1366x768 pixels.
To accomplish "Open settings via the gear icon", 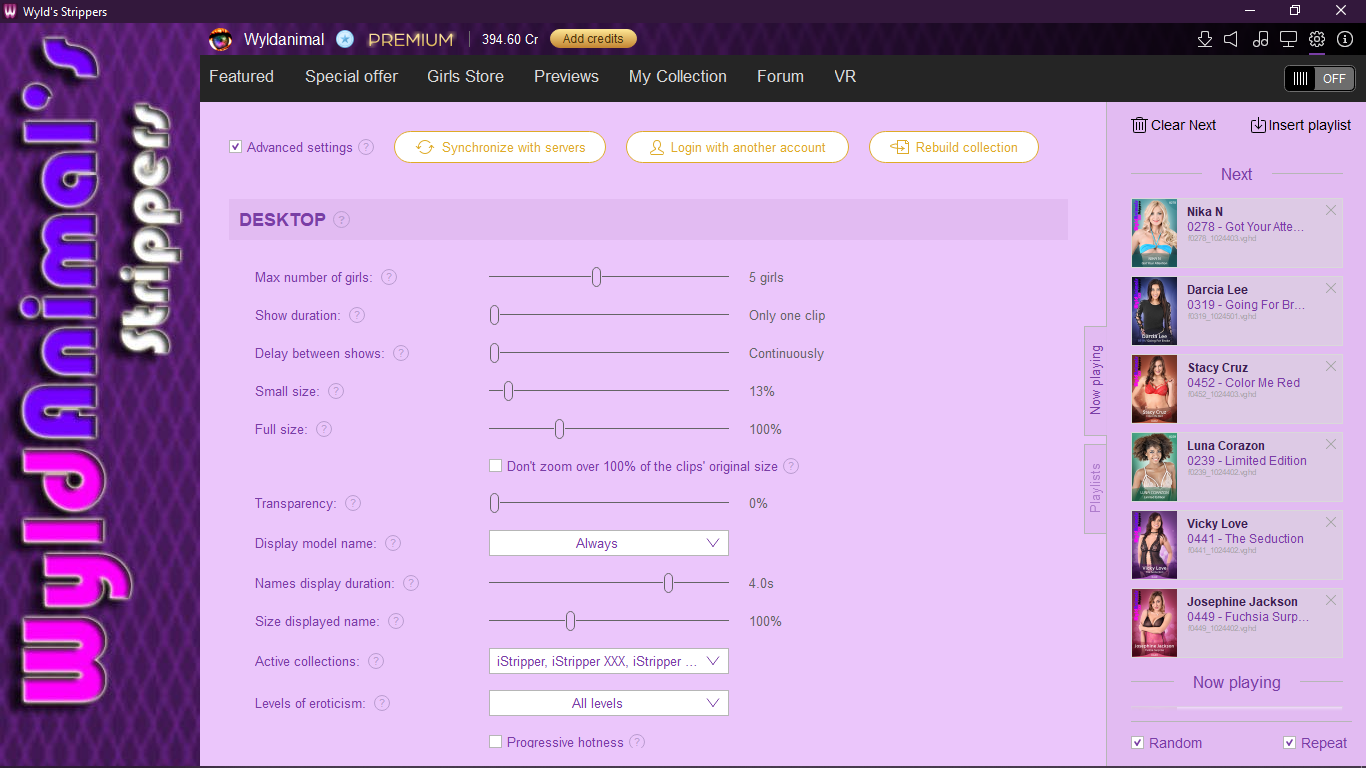I will point(1317,39).
